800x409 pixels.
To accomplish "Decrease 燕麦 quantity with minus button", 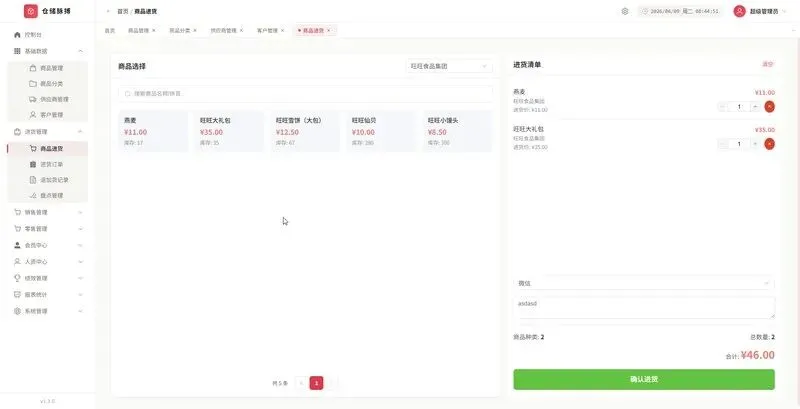I will 722,107.
